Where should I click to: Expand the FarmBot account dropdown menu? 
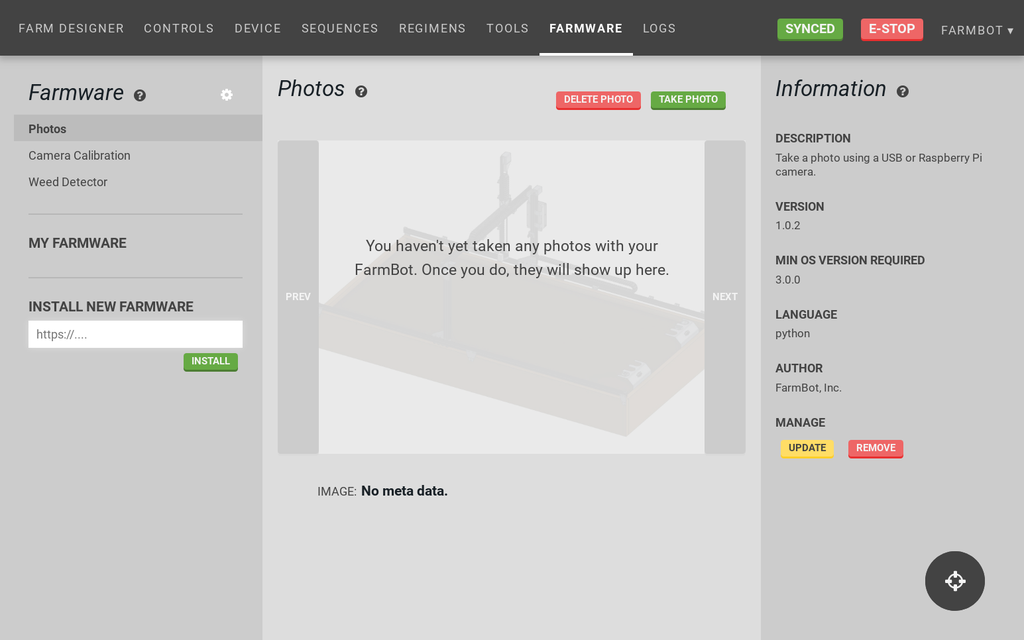(977, 30)
